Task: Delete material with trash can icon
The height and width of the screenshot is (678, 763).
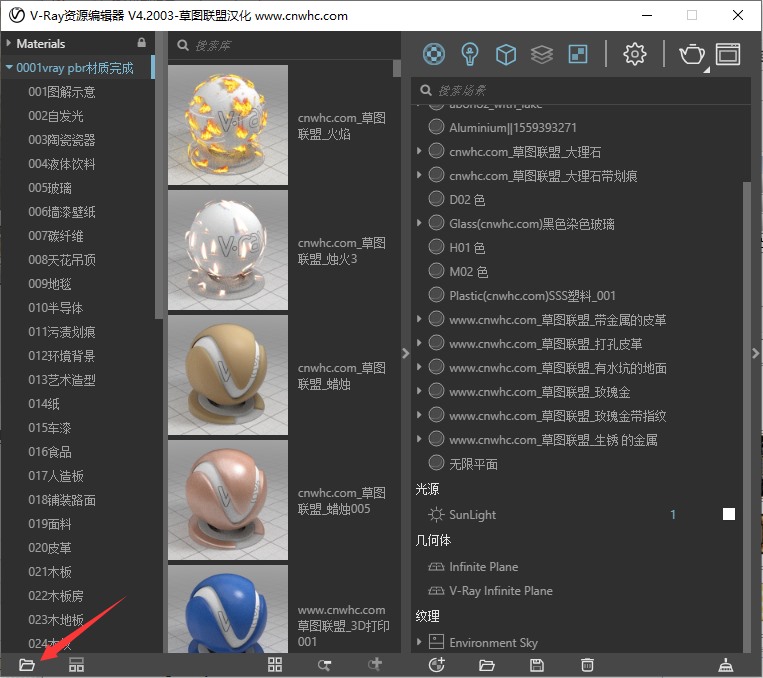Action: [587, 664]
